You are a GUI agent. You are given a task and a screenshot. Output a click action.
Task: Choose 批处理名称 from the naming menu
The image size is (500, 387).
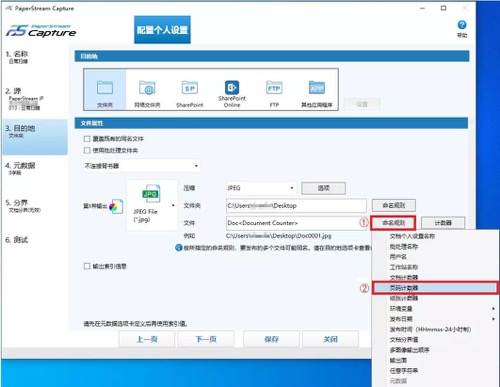[404, 247]
